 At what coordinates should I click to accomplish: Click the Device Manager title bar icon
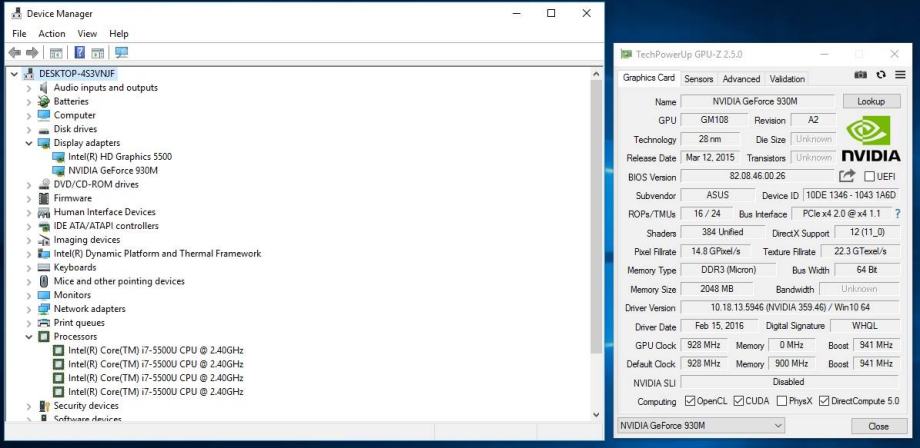[x=17, y=13]
